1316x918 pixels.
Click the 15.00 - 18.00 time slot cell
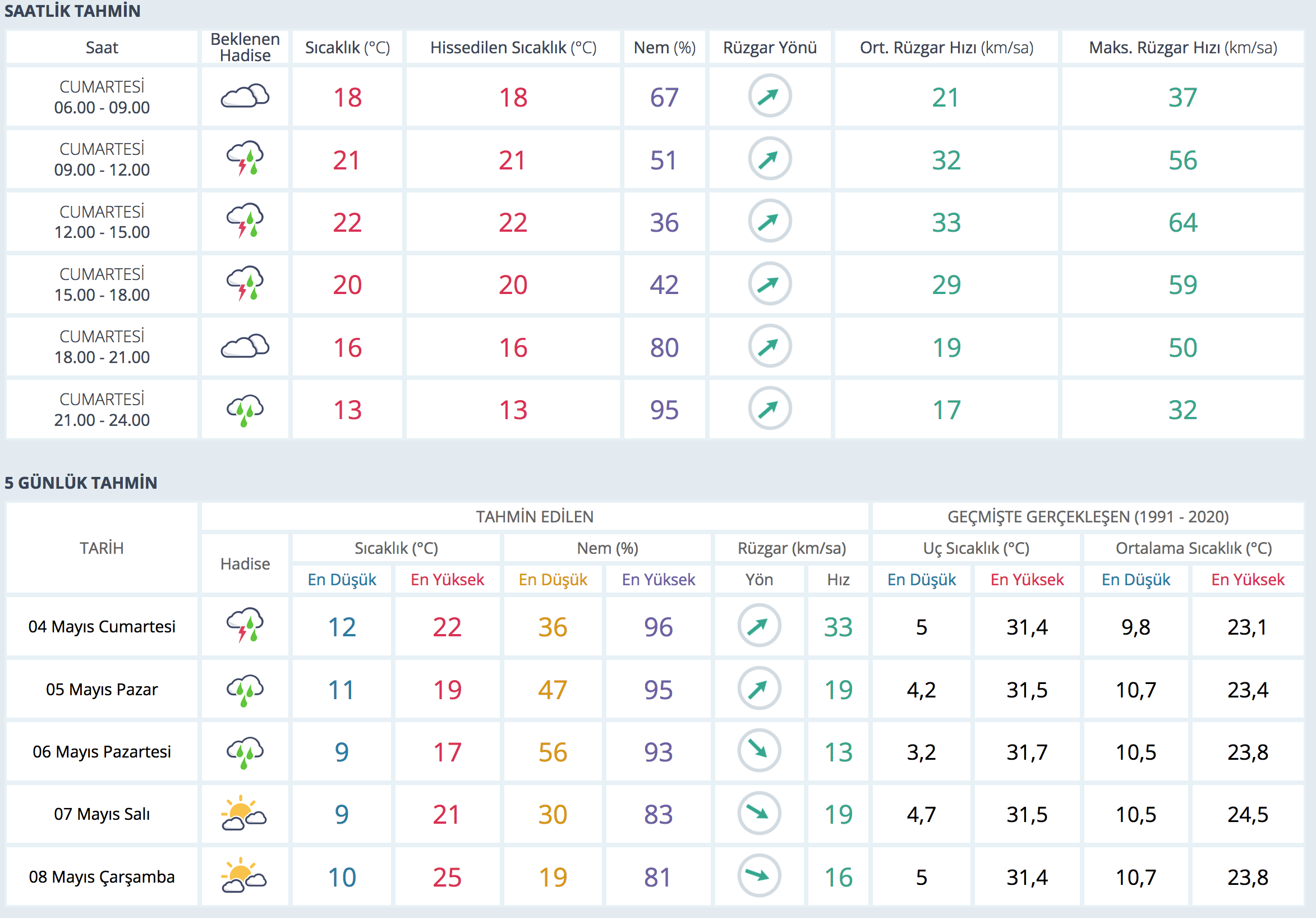click(102, 284)
